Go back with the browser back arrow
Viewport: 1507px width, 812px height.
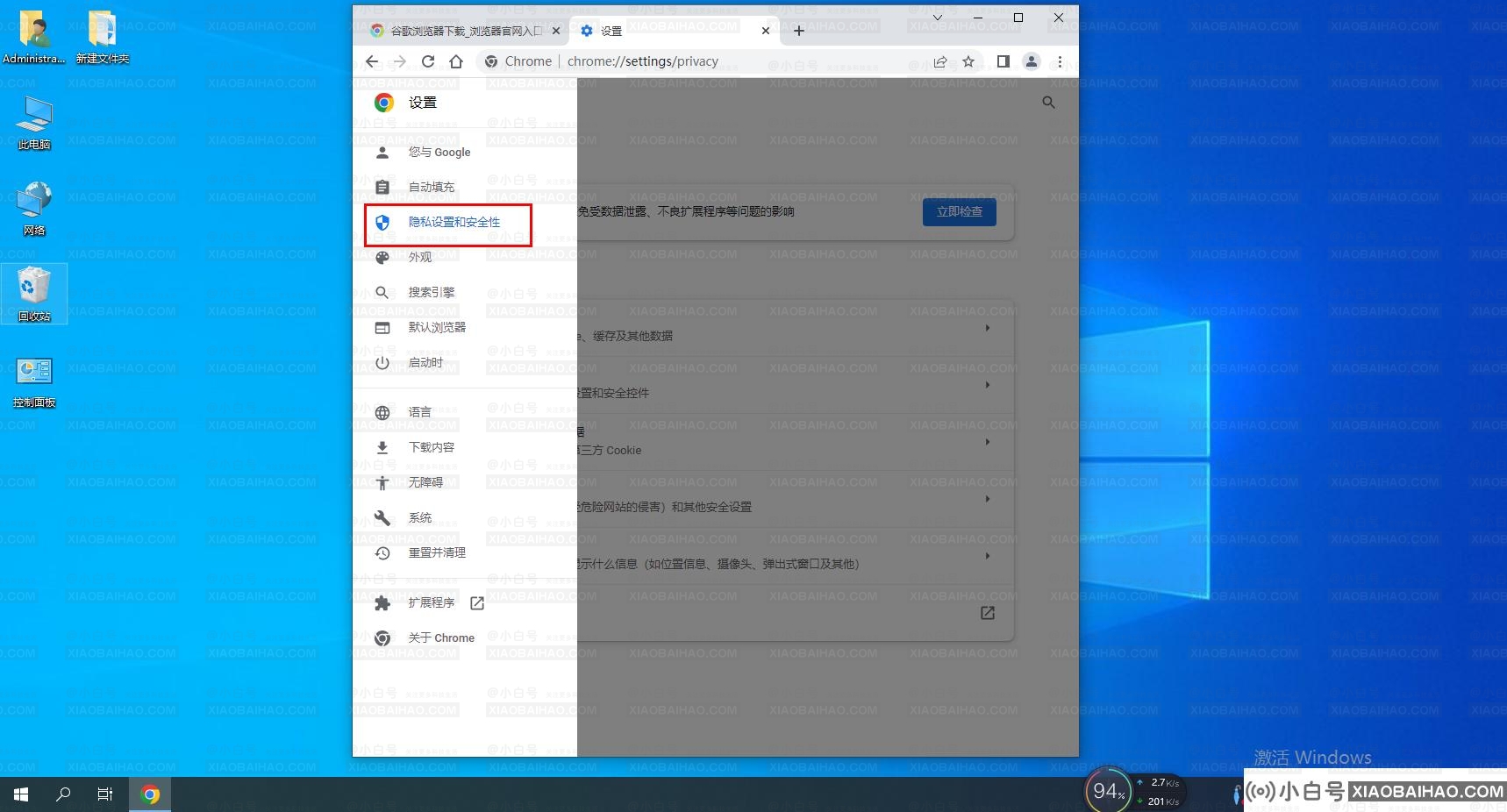click(372, 61)
